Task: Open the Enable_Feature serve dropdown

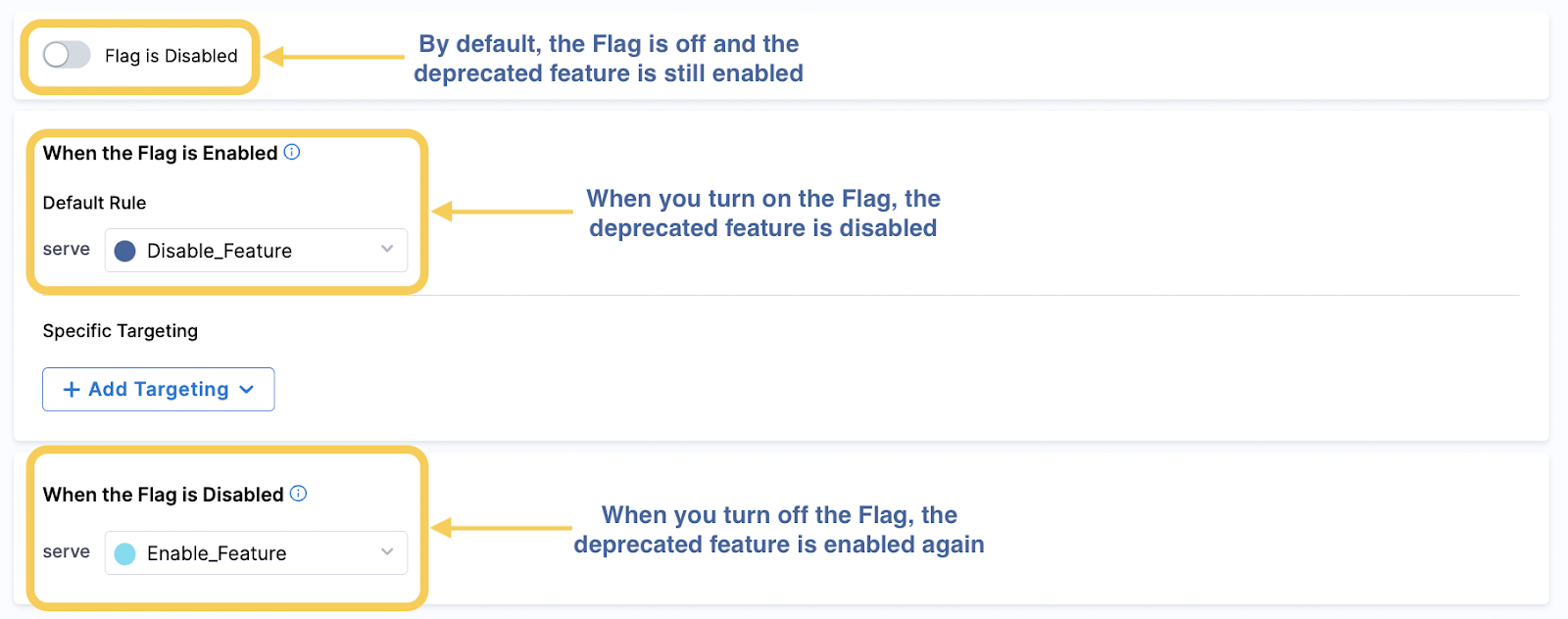Action: click(255, 552)
